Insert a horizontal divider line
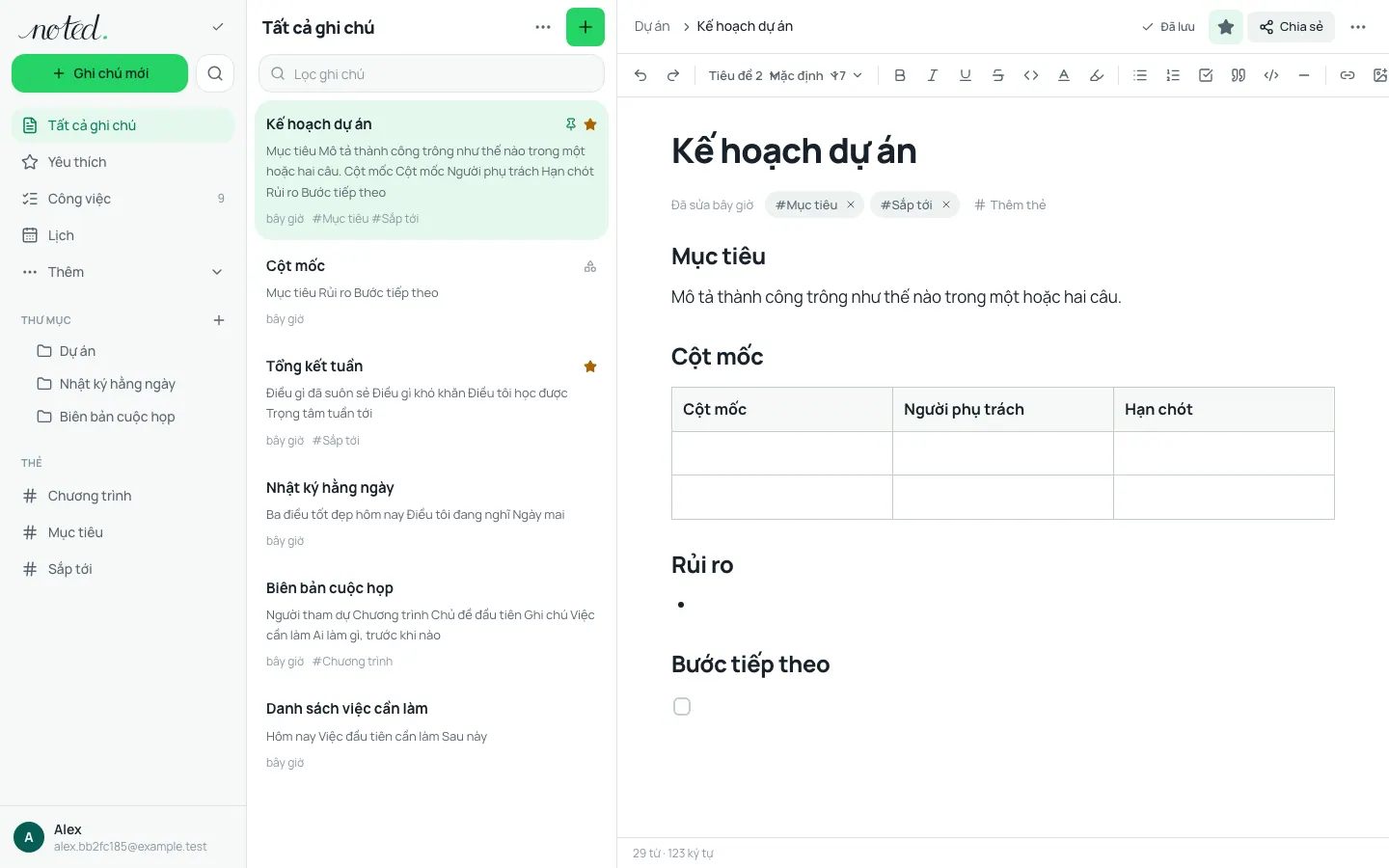Screen dimensions: 1389x868 click(1304, 75)
